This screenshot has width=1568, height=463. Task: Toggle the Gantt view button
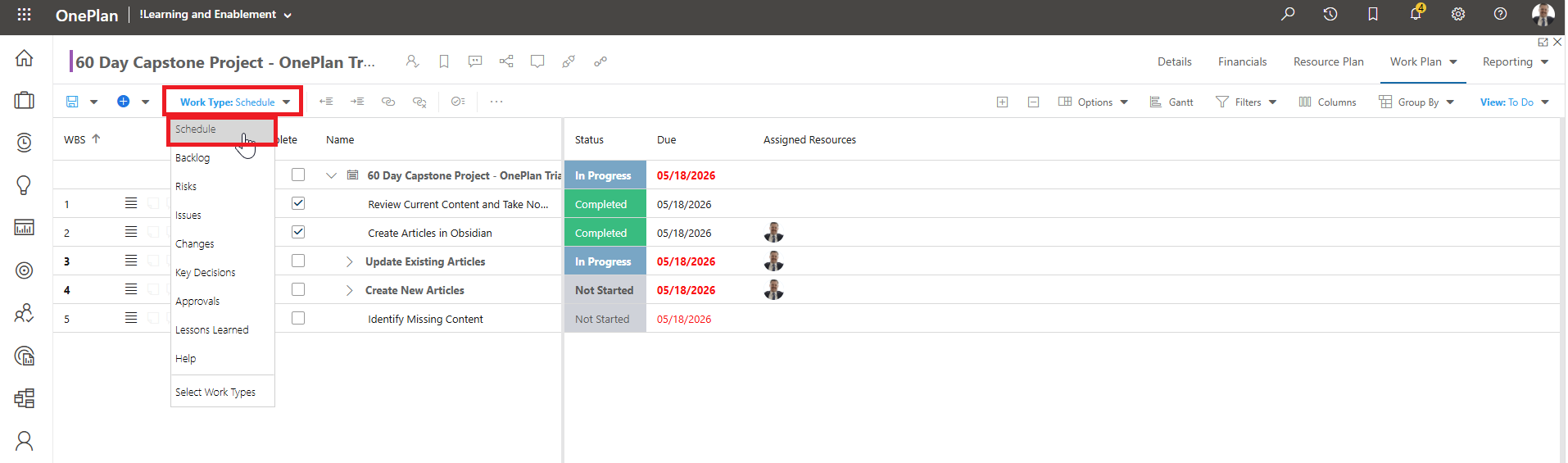click(x=1171, y=102)
